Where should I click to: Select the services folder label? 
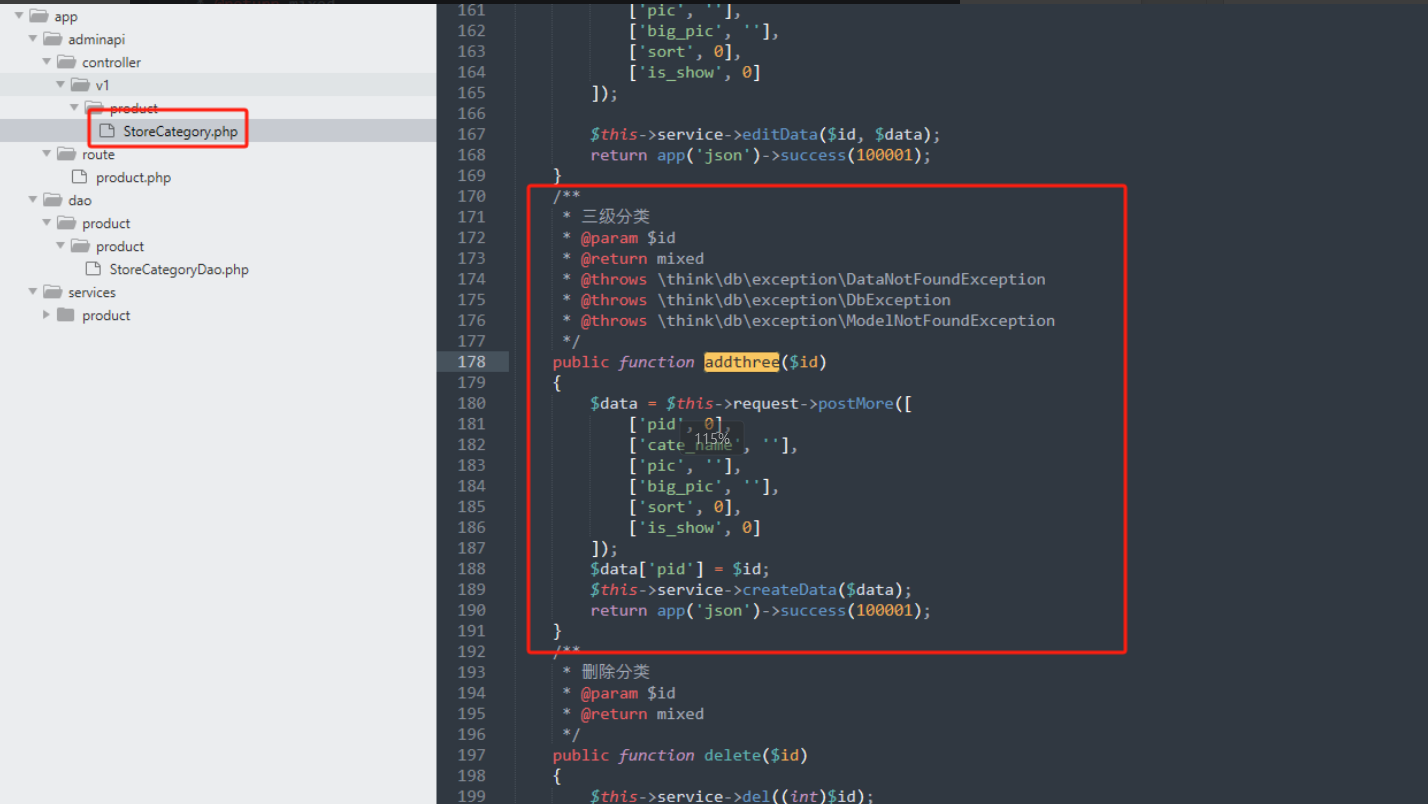92,292
